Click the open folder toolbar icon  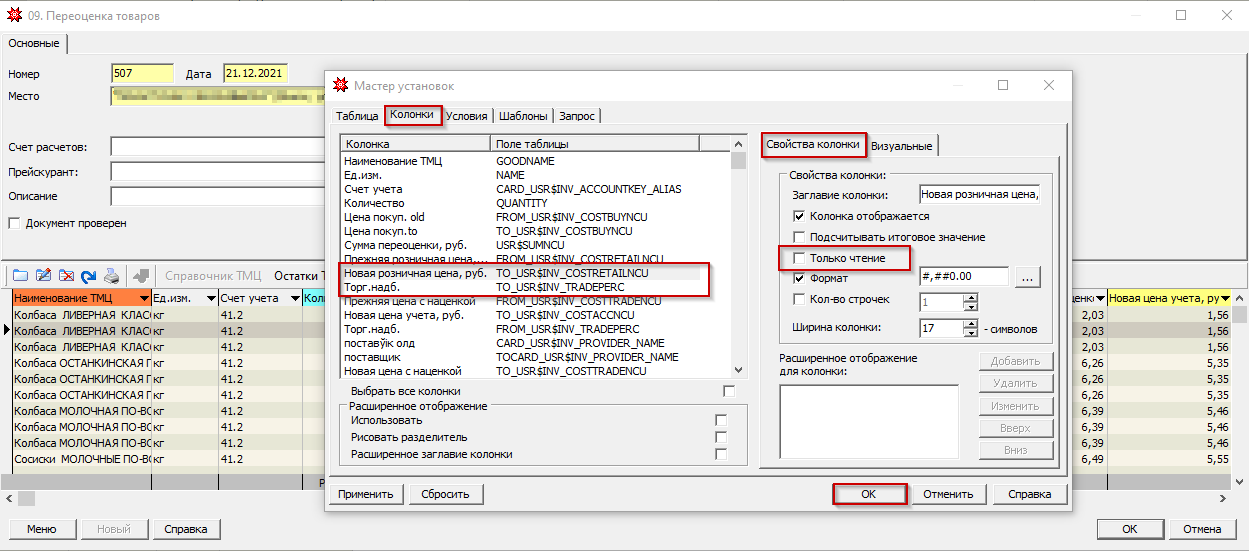click(x=20, y=276)
